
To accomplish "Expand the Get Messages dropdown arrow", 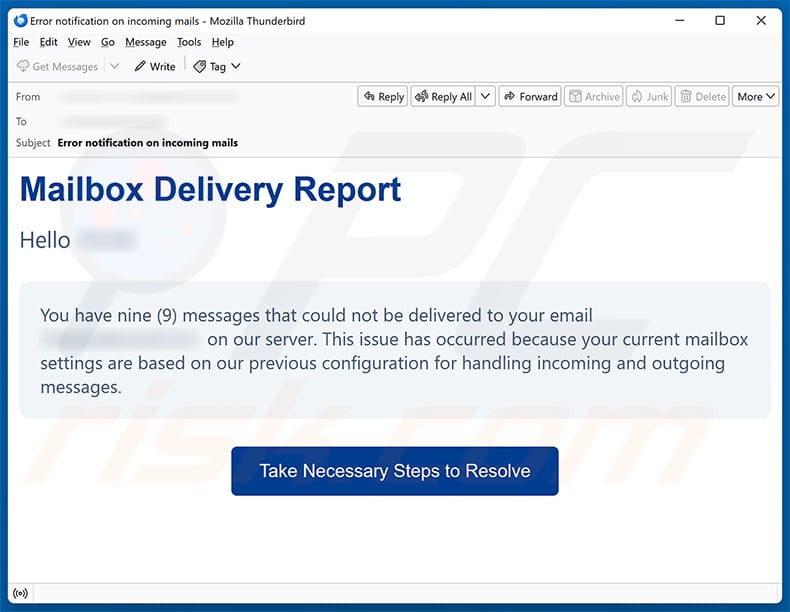I will 115,66.
